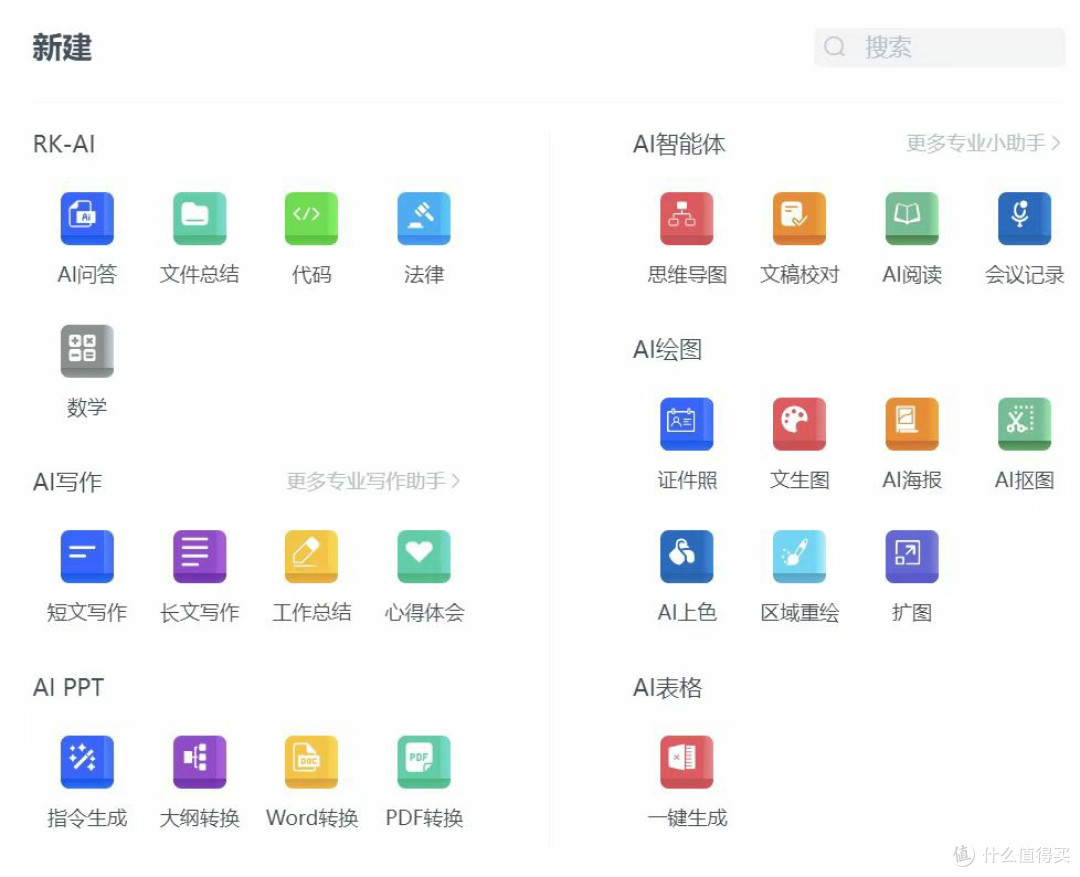Click the 更多专业小助手 link
Screen dimensions: 1080x877
point(983,143)
